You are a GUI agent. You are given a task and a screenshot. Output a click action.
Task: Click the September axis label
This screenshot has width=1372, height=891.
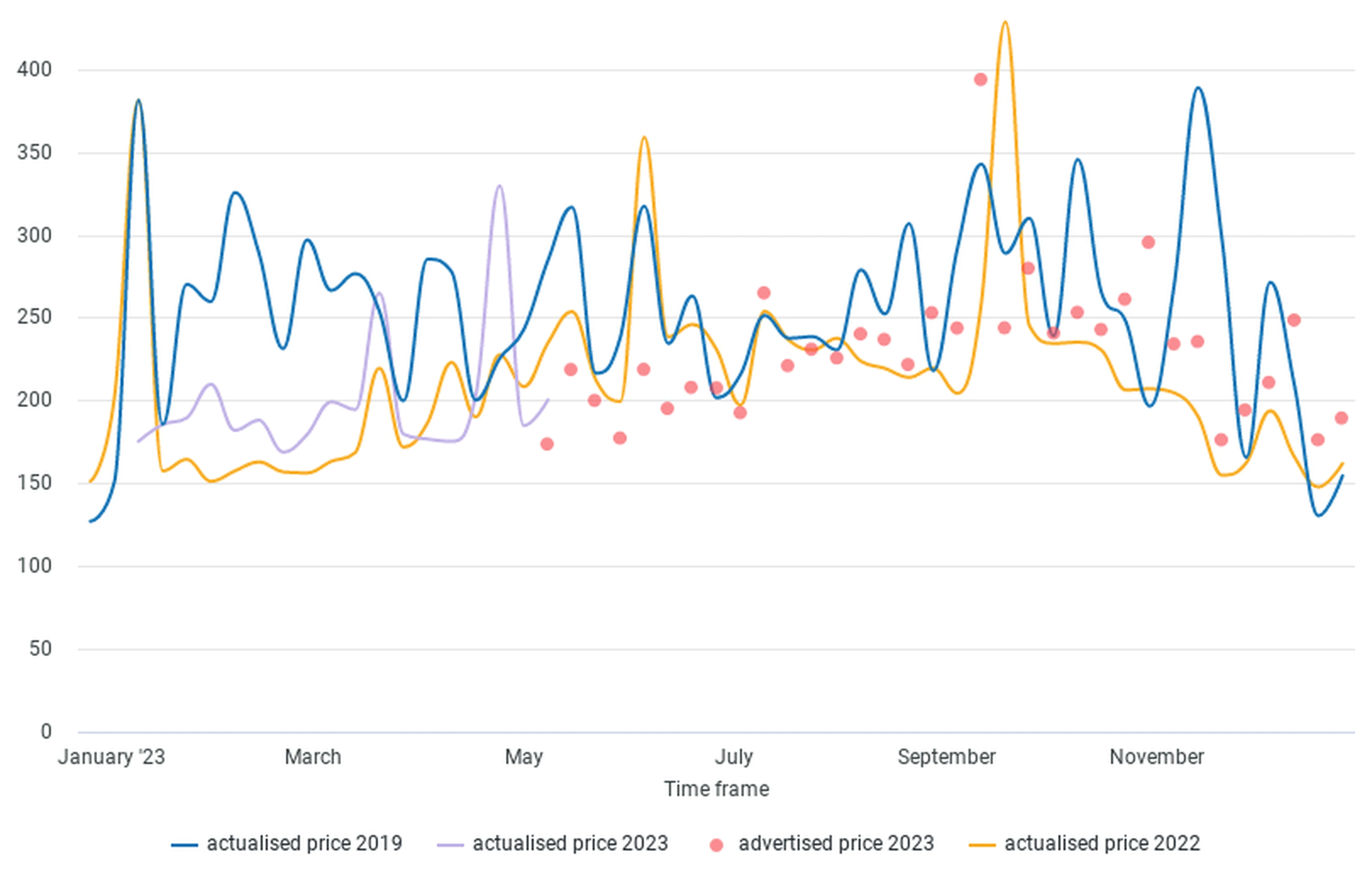(946, 757)
